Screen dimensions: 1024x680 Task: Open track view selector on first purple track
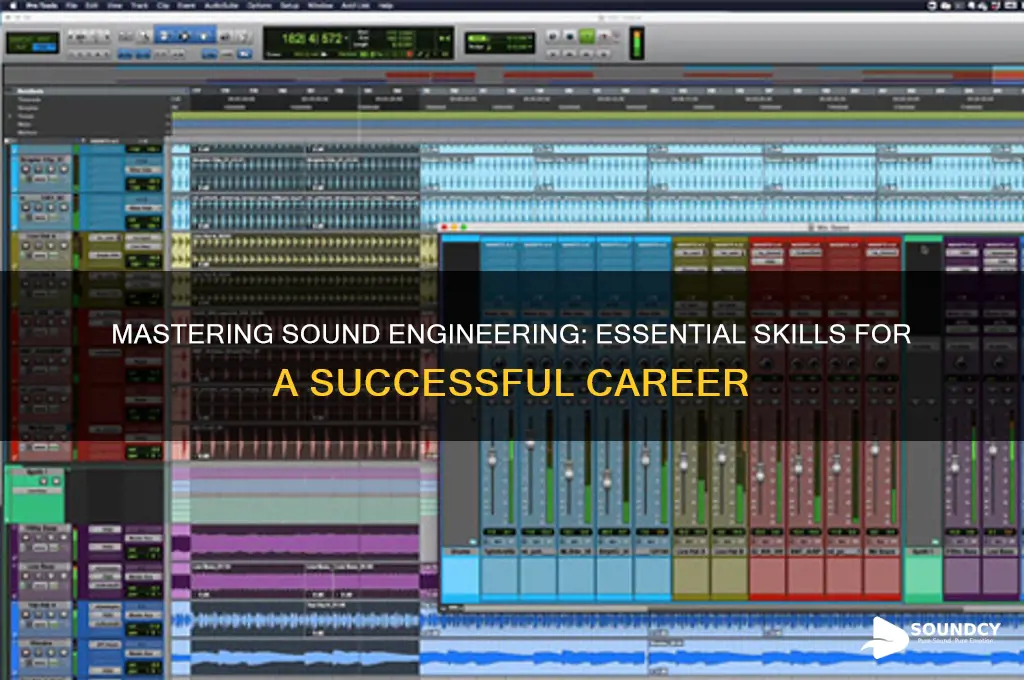pyautogui.click(x=40, y=547)
